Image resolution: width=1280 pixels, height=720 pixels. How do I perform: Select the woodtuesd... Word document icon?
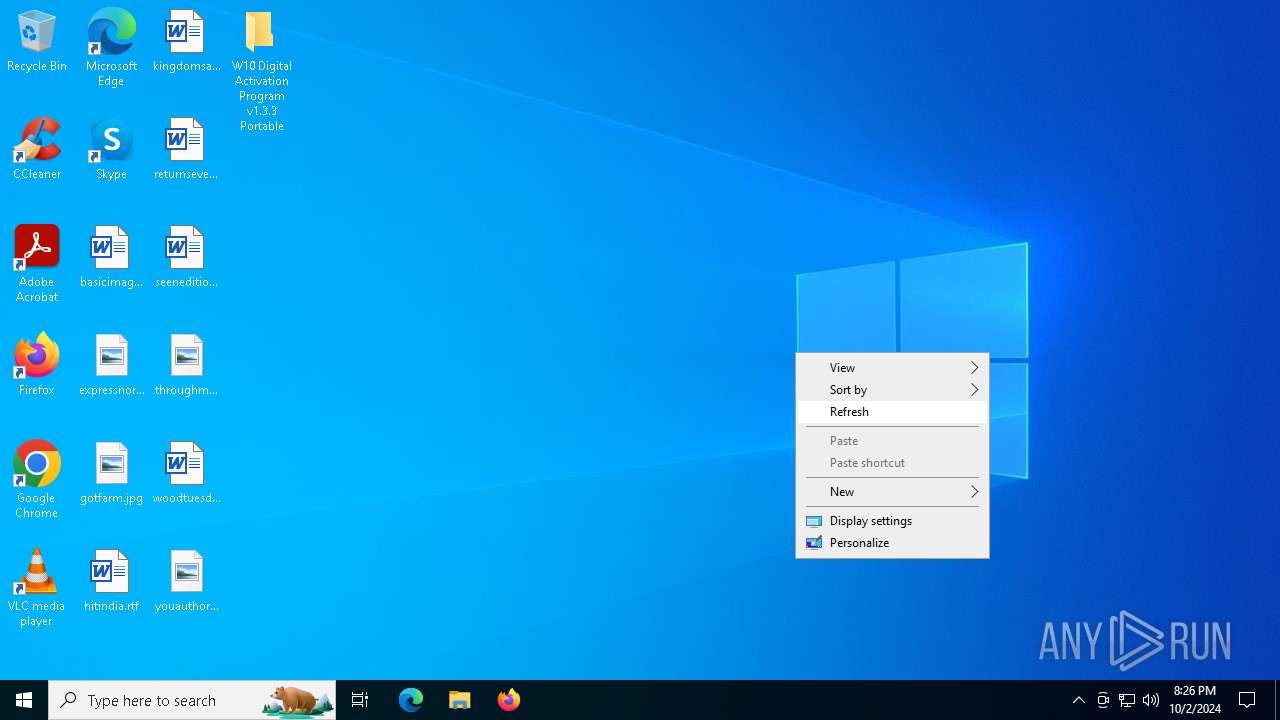186,474
